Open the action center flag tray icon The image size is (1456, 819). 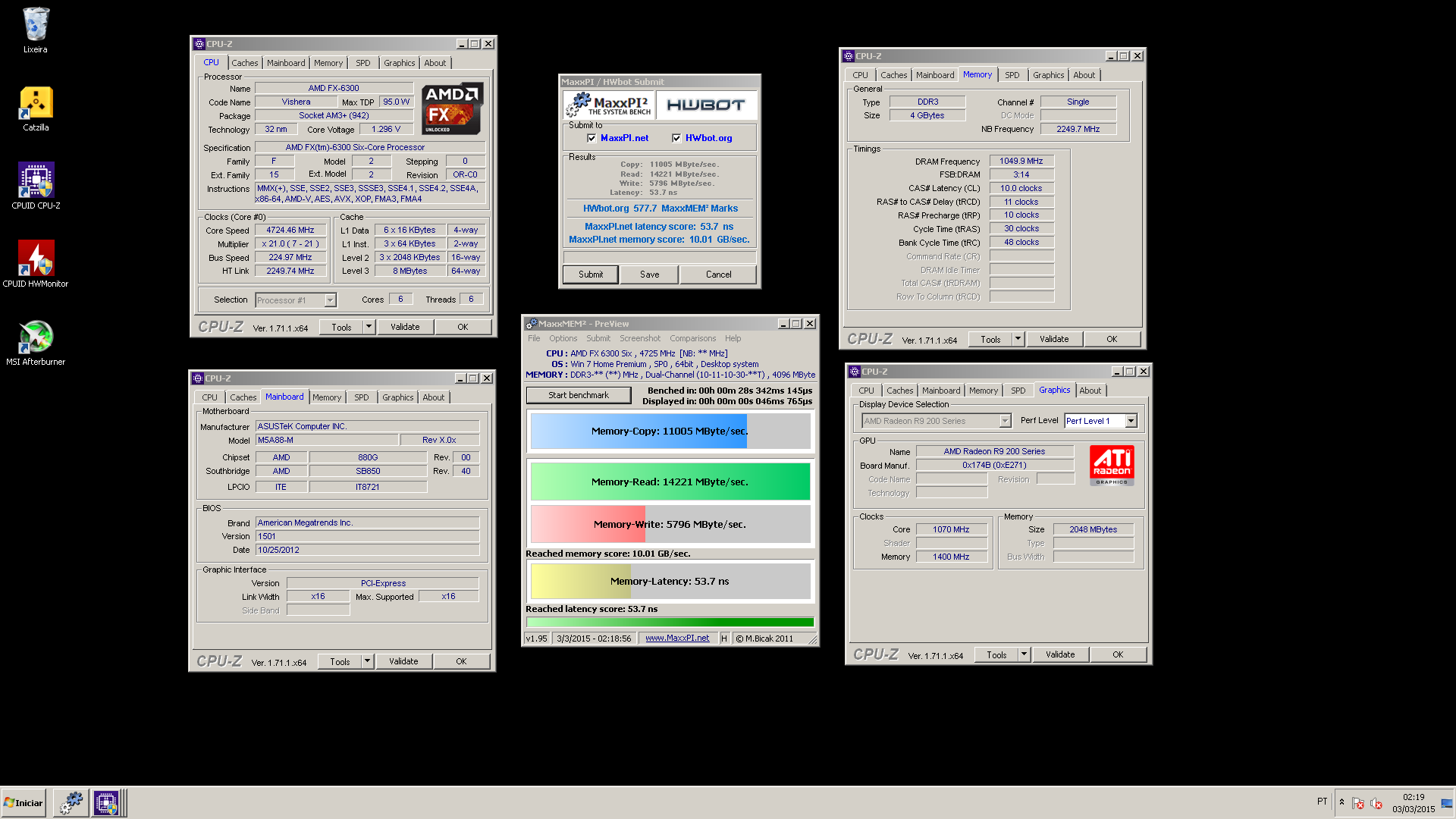pyautogui.click(x=1358, y=803)
